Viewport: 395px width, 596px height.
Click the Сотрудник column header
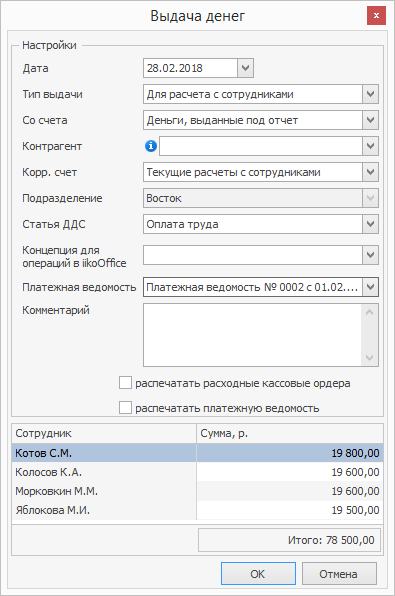tap(104, 433)
